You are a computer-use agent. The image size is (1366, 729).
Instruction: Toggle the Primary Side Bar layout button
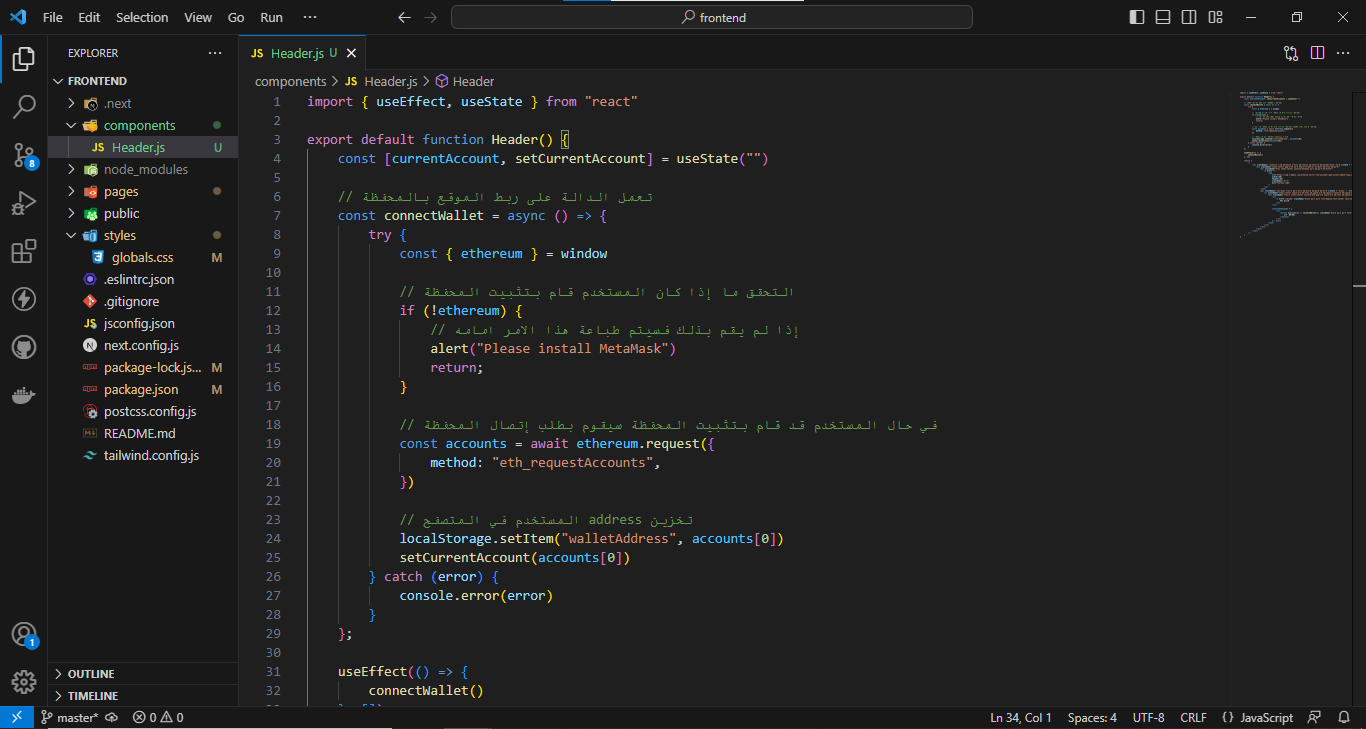(x=1137, y=17)
